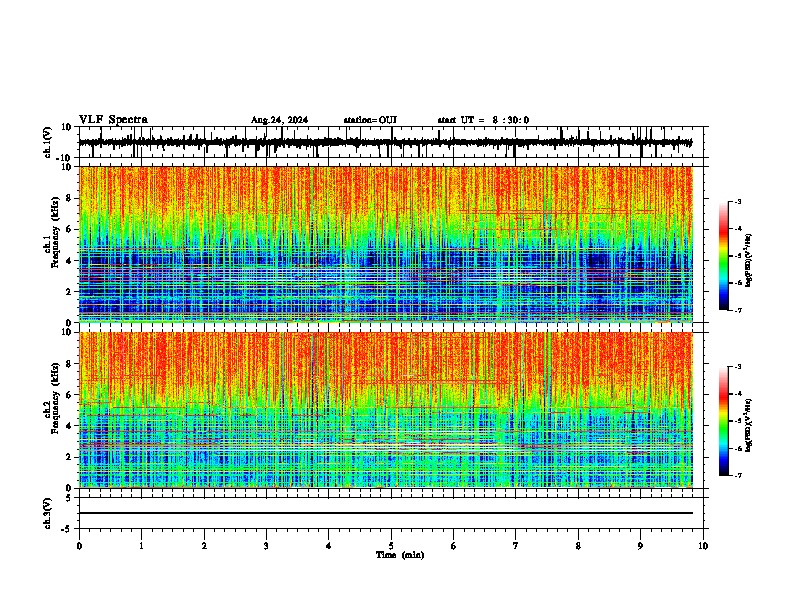
Task: Click the ch.1 colorbar log(PSD) units label
Action: coord(749,261)
